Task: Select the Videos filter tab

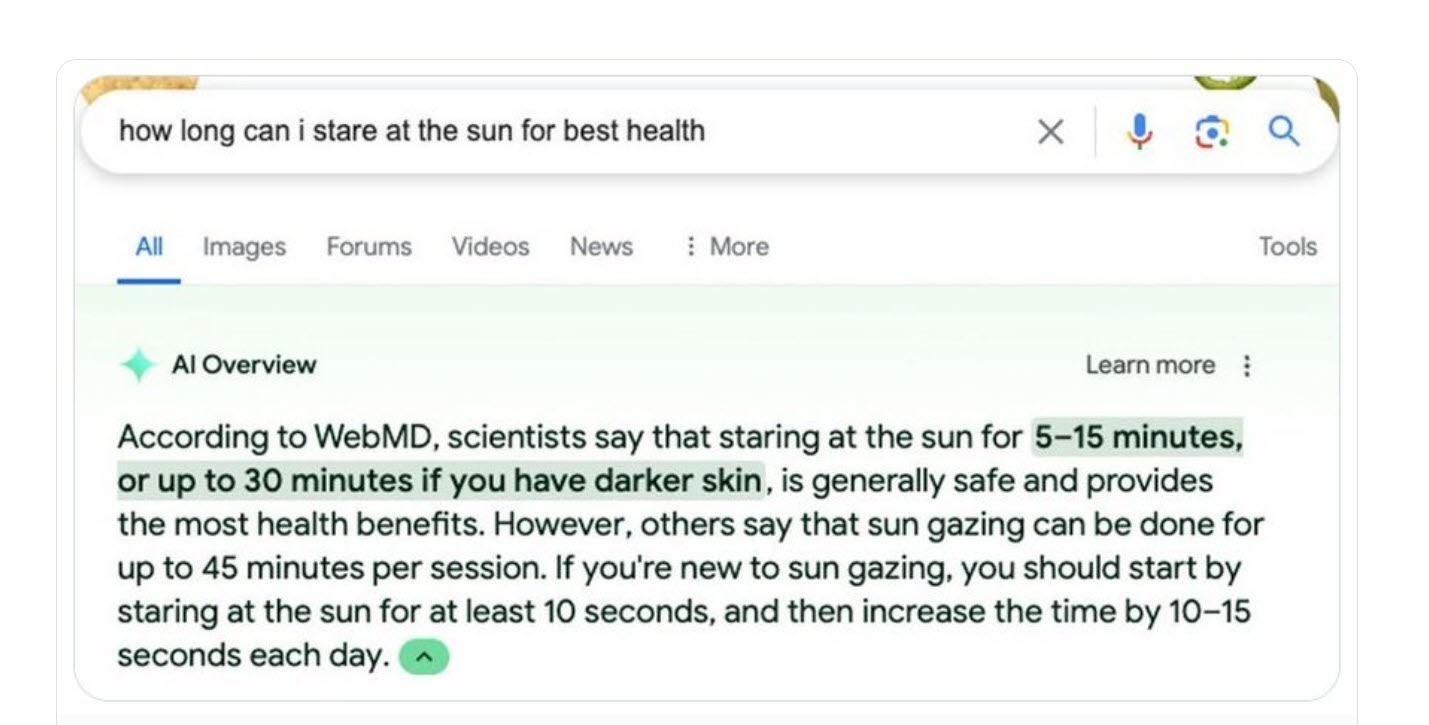Action: pos(489,246)
